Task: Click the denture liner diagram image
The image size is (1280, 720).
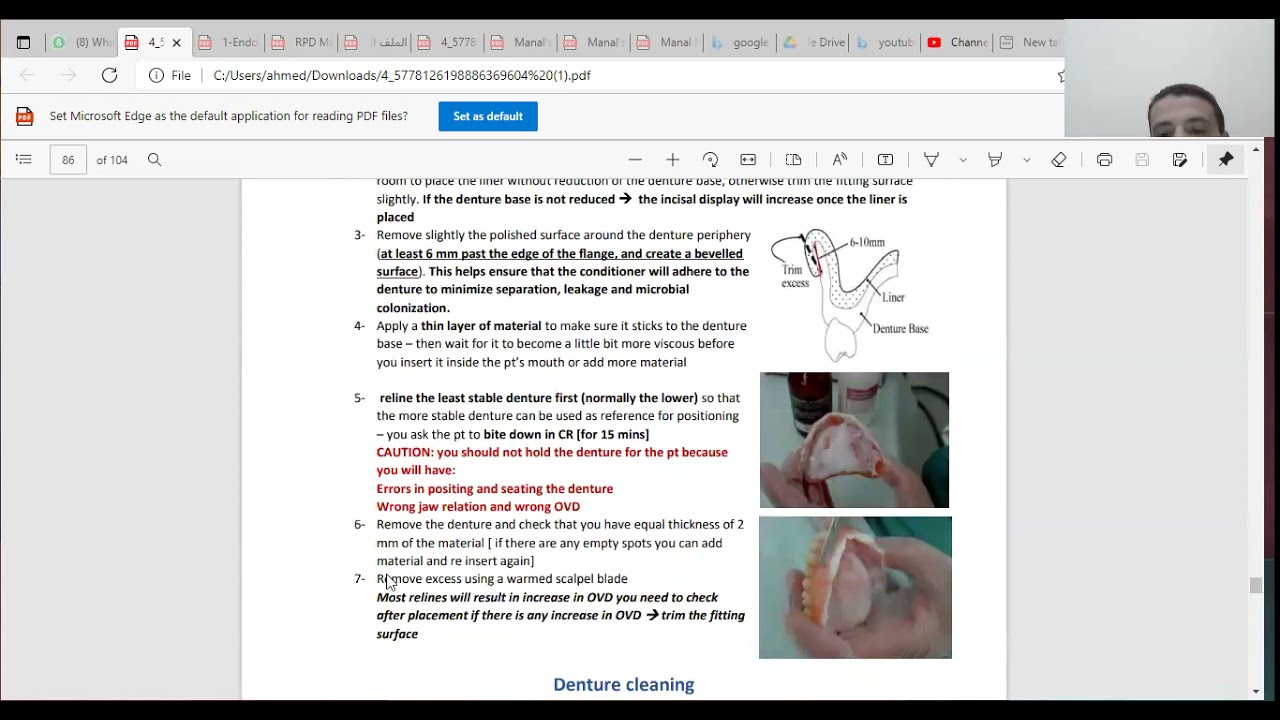Action: pos(850,294)
